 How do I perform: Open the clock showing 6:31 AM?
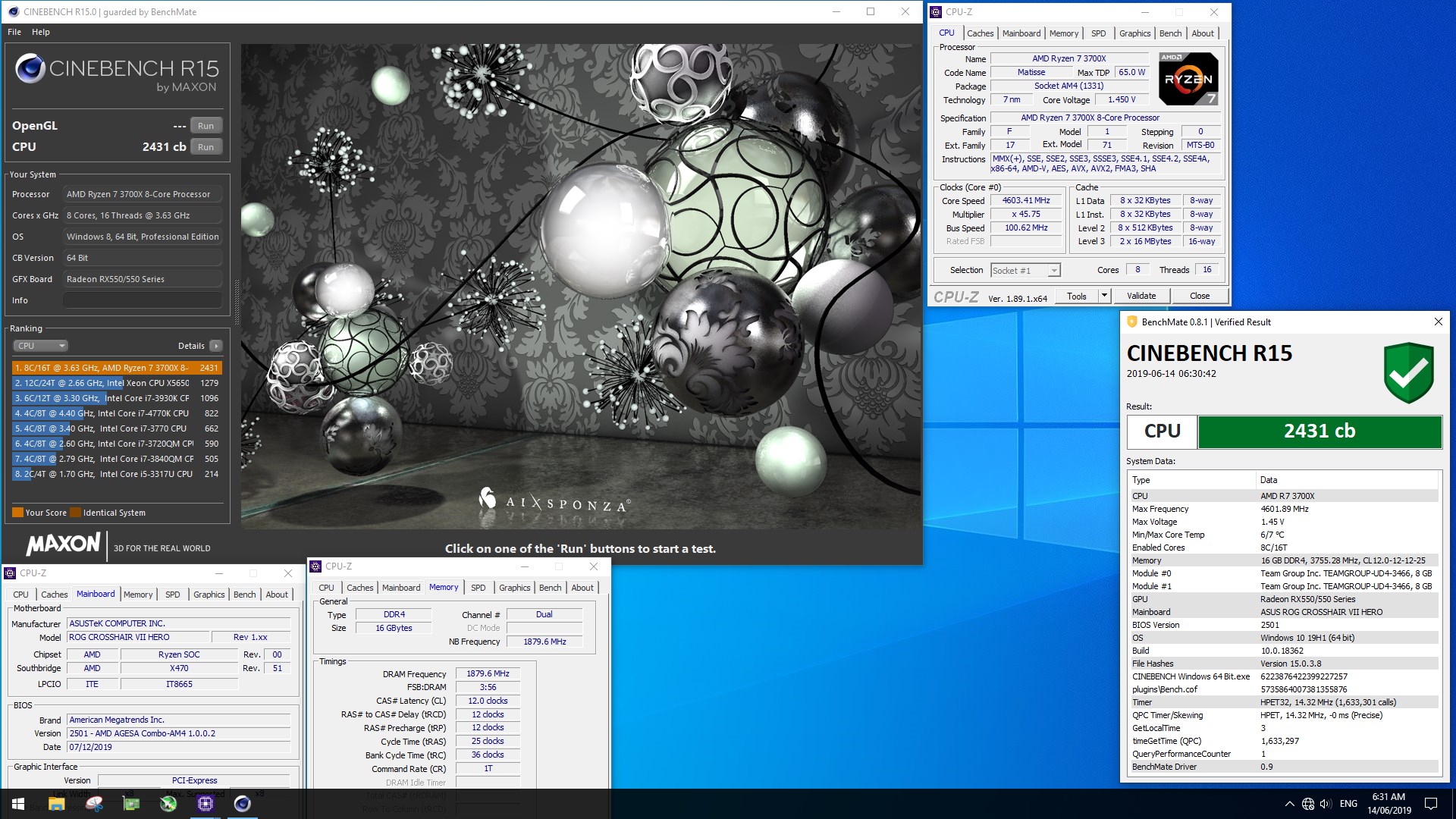tap(1389, 804)
